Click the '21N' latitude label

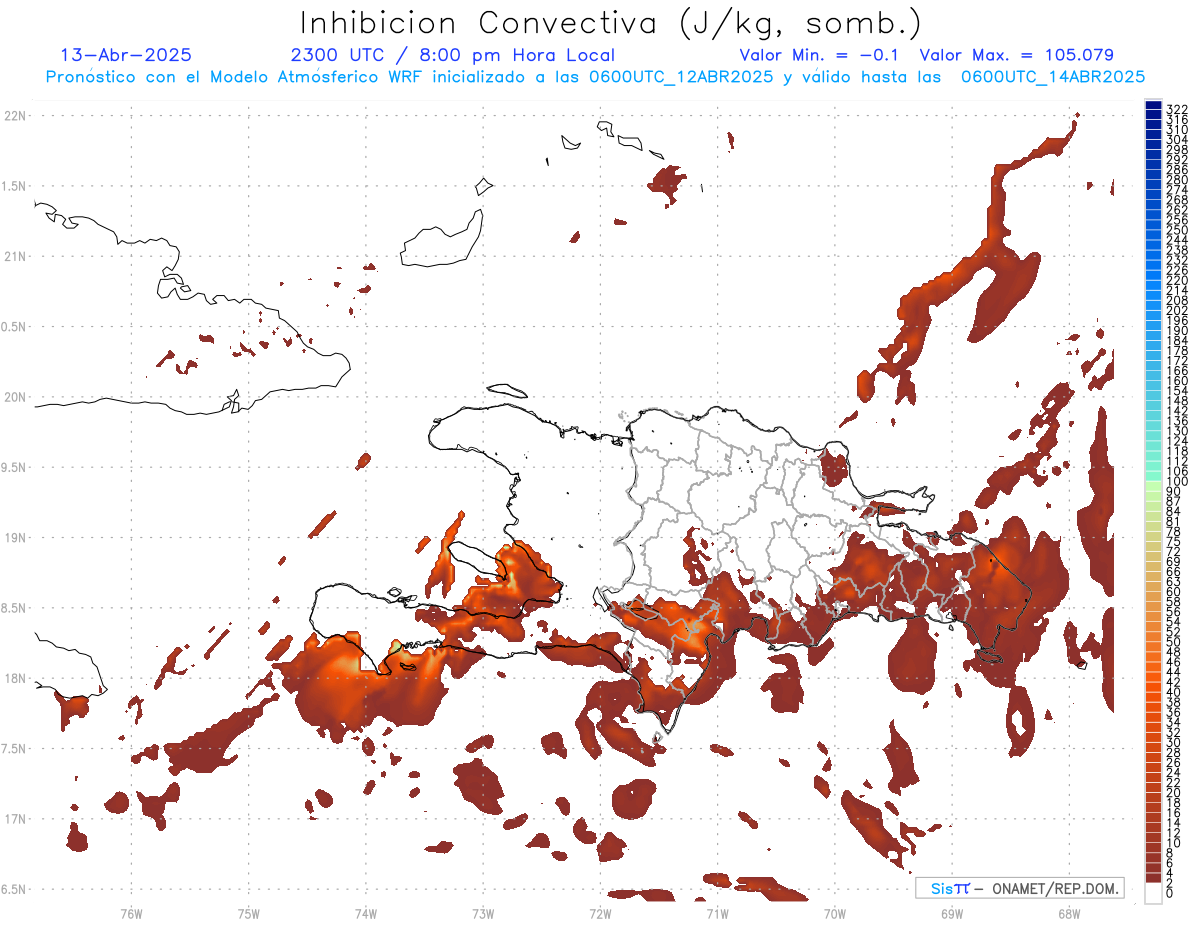click(14, 256)
